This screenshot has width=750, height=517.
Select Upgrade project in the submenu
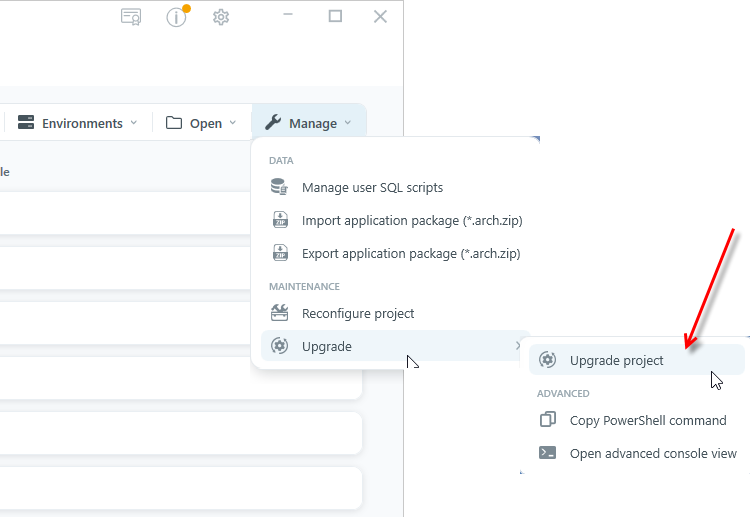636,360
